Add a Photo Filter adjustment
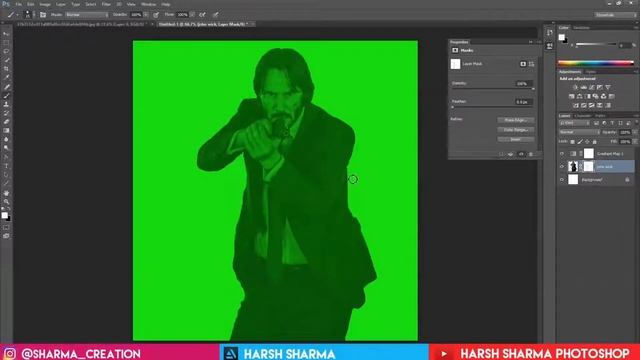Viewport: 640px width, 360px height. click(596, 96)
